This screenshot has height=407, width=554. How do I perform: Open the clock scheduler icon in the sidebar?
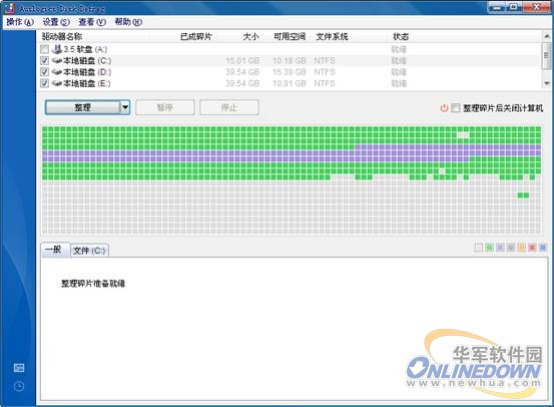pyautogui.click(x=19, y=386)
